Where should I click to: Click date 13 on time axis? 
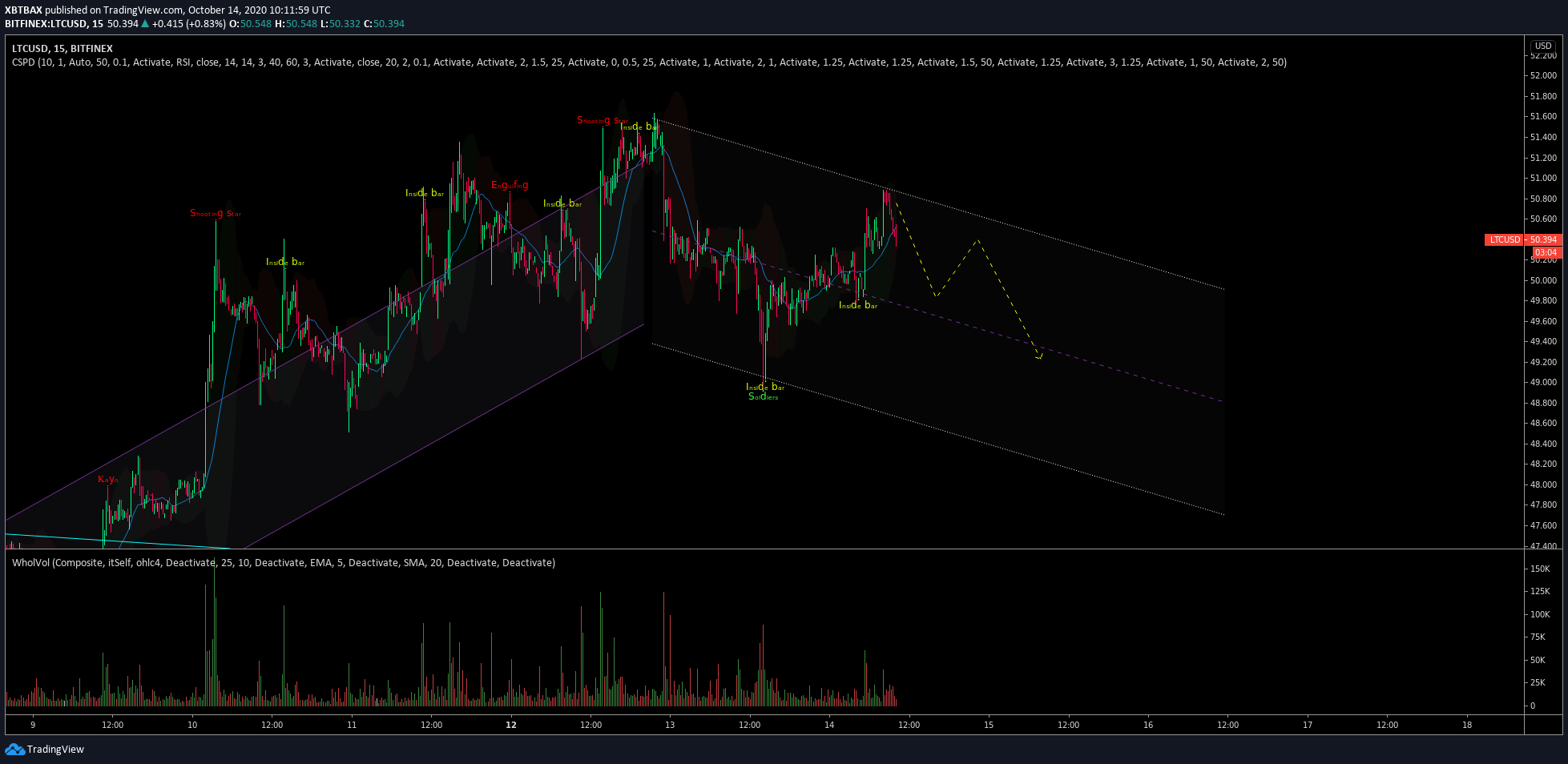pos(670,725)
